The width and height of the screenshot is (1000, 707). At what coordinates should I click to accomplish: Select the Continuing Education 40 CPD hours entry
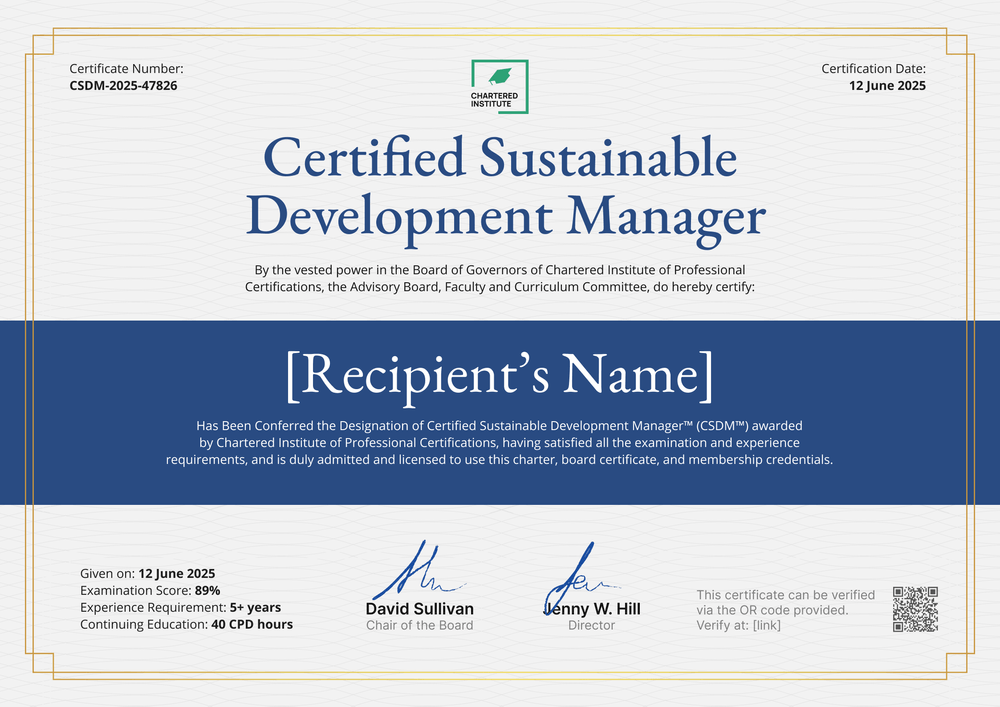[x=186, y=624]
